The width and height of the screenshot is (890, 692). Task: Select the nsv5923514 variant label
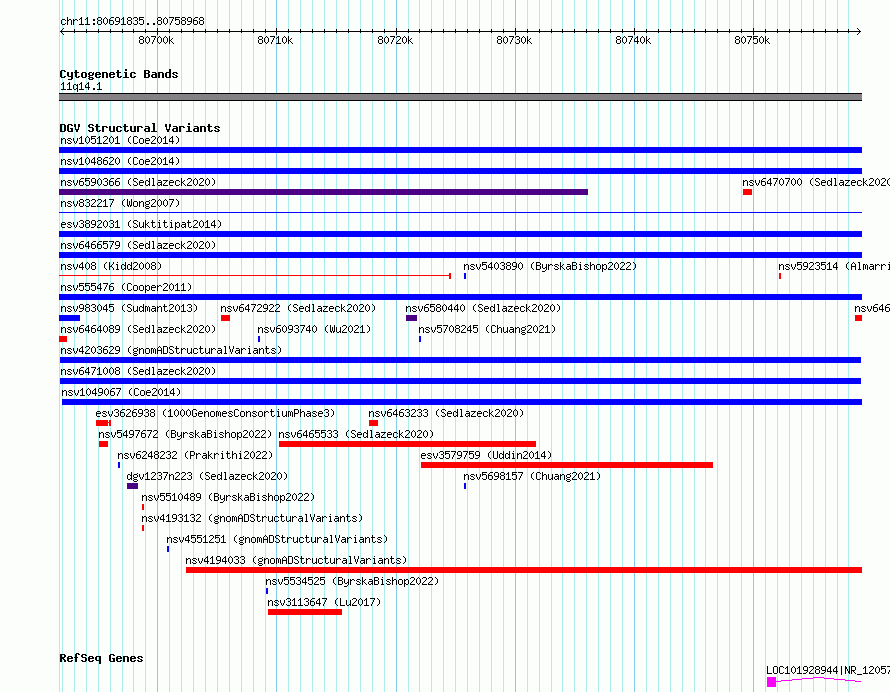pos(834,266)
